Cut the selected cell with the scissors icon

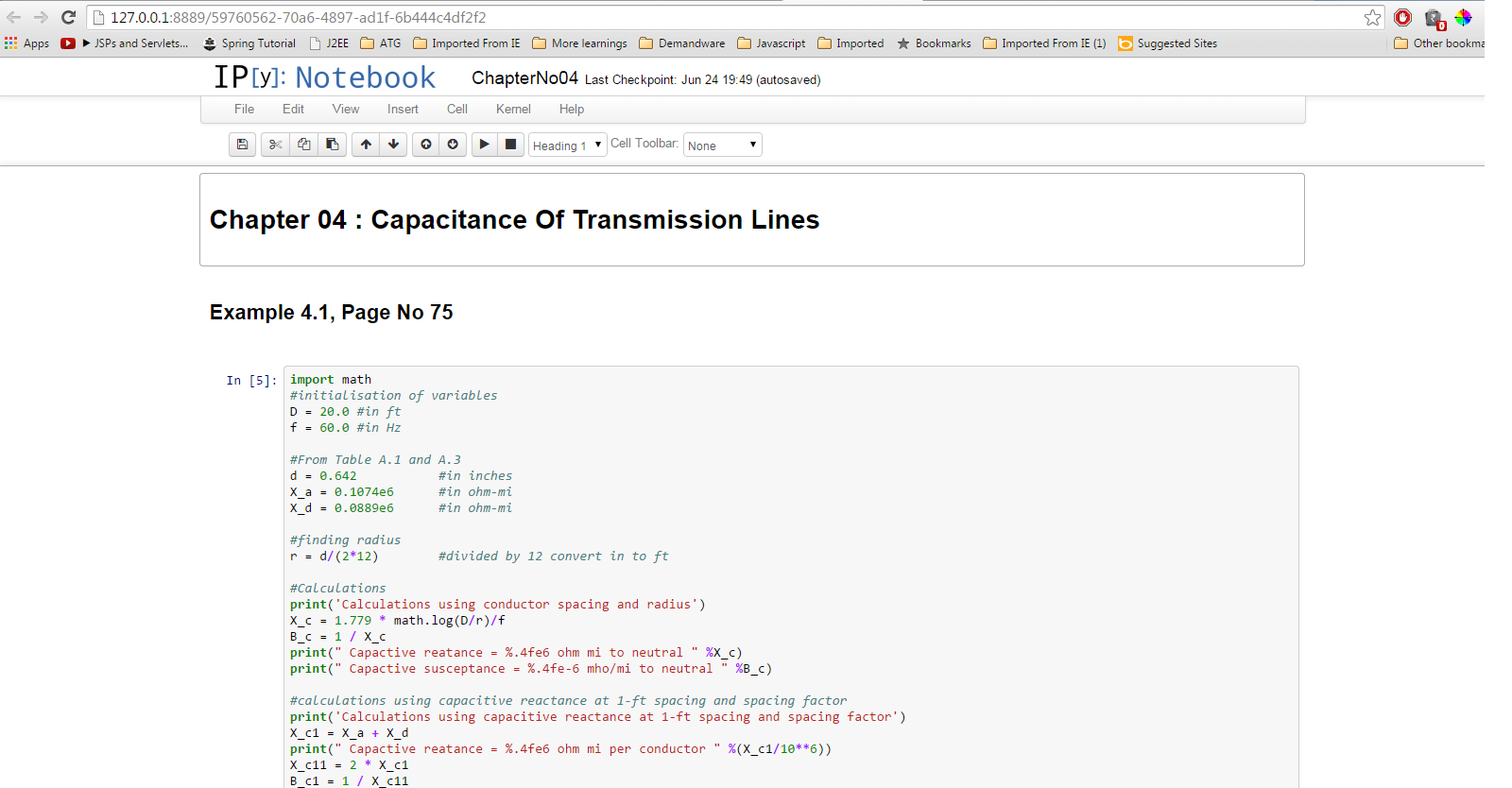tap(275, 145)
